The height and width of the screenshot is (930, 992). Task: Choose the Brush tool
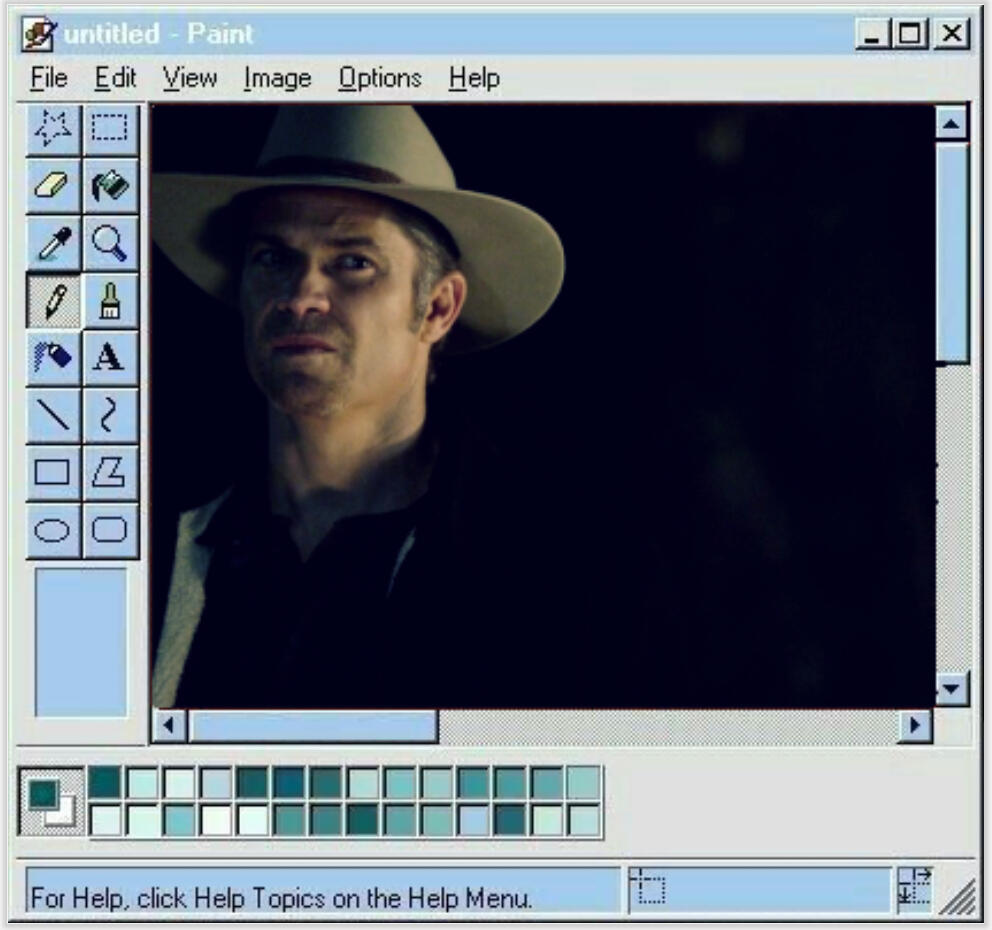(x=110, y=300)
